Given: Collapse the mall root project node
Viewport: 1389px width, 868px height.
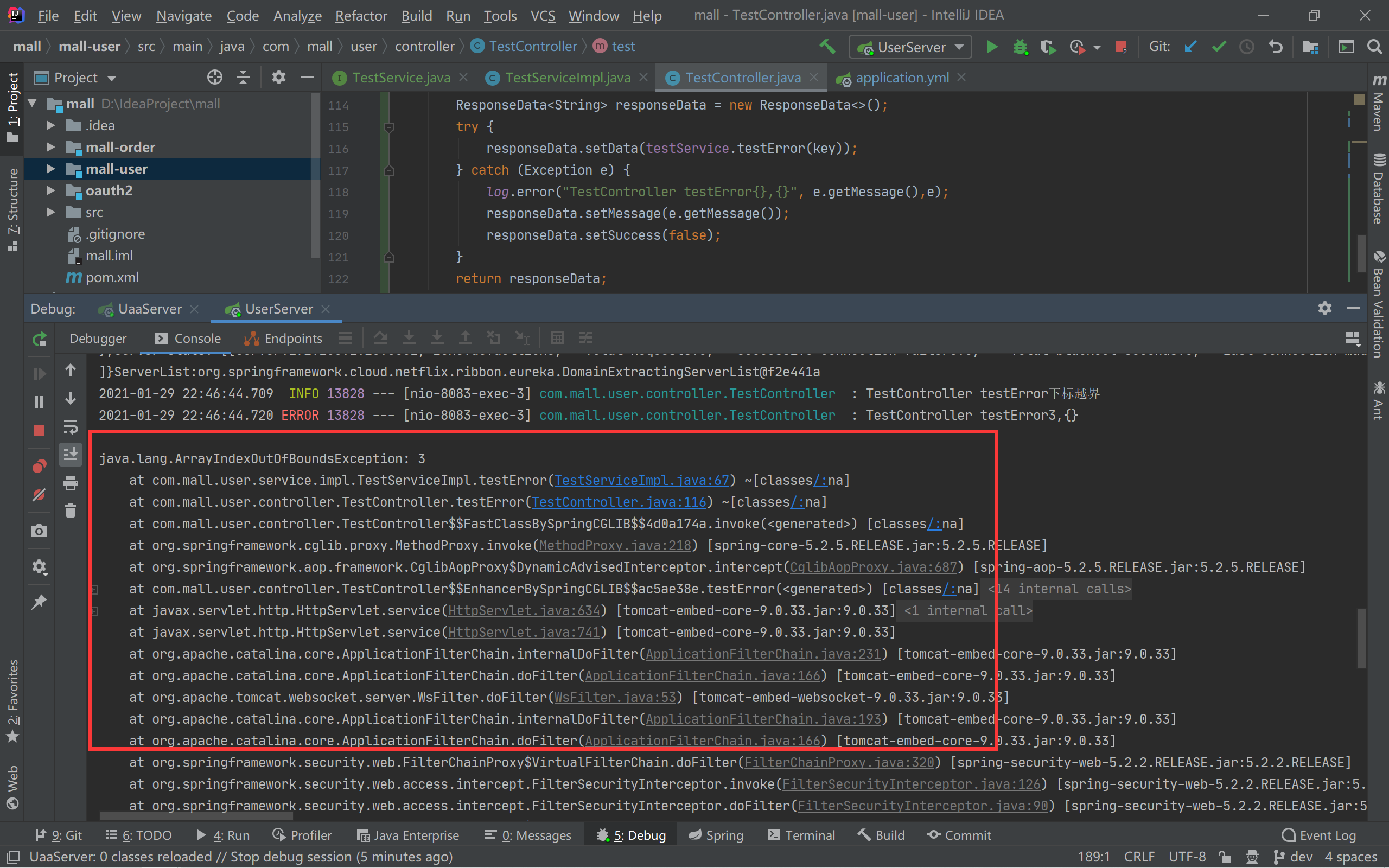Looking at the screenshot, I should tap(33, 103).
